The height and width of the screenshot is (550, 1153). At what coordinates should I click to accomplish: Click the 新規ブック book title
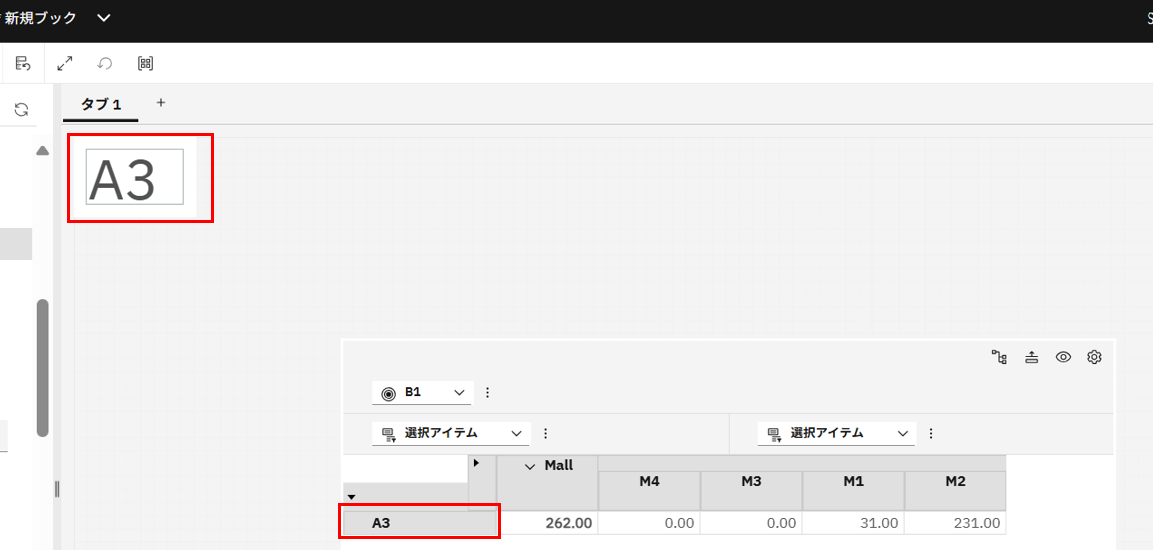pos(40,18)
